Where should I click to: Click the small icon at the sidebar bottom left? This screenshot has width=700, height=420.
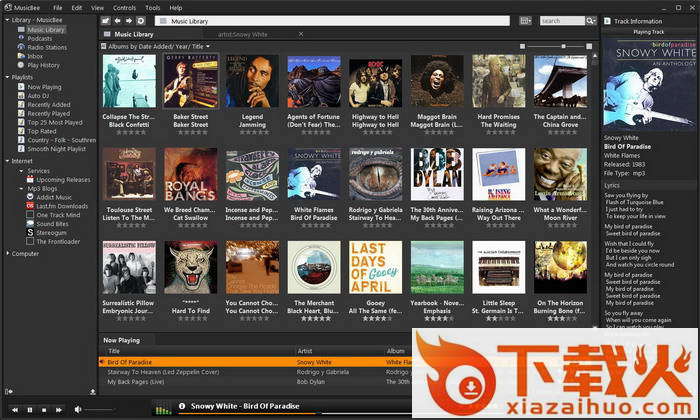click(x=8, y=391)
